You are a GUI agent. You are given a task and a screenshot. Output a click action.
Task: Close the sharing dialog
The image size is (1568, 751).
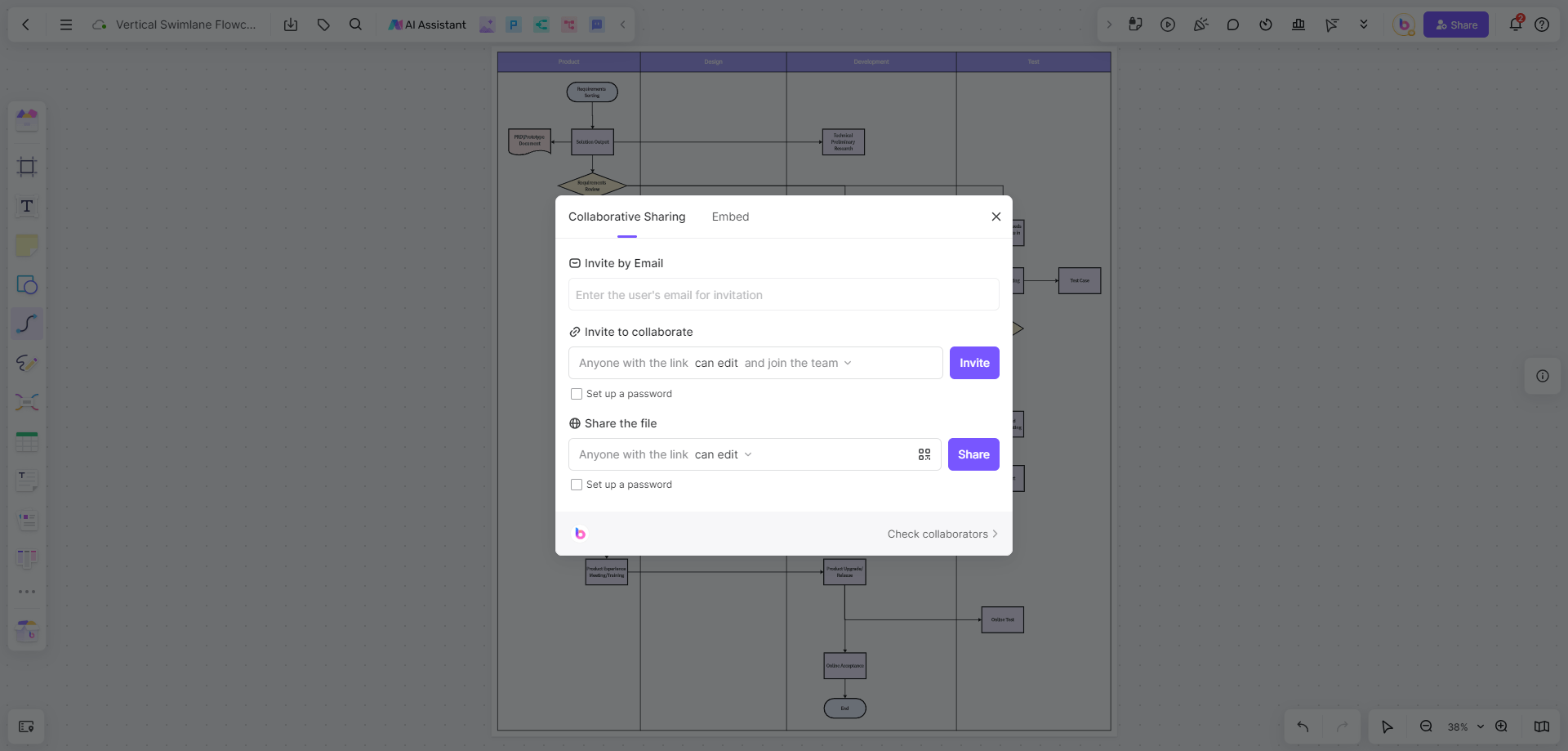coord(996,217)
